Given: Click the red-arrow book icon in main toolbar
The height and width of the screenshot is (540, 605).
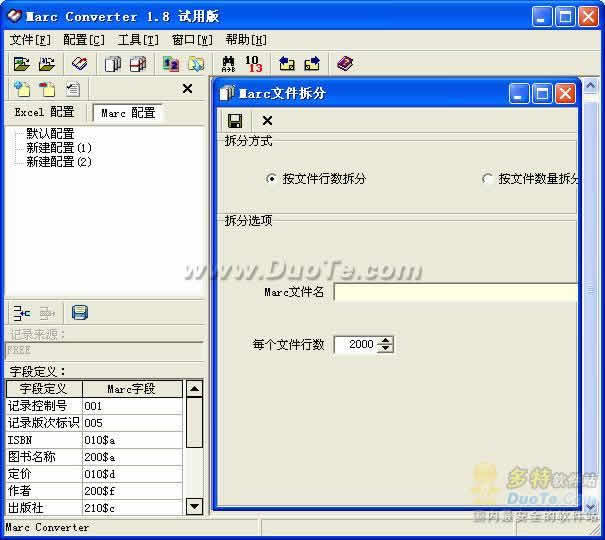Looking at the screenshot, I should point(79,64).
